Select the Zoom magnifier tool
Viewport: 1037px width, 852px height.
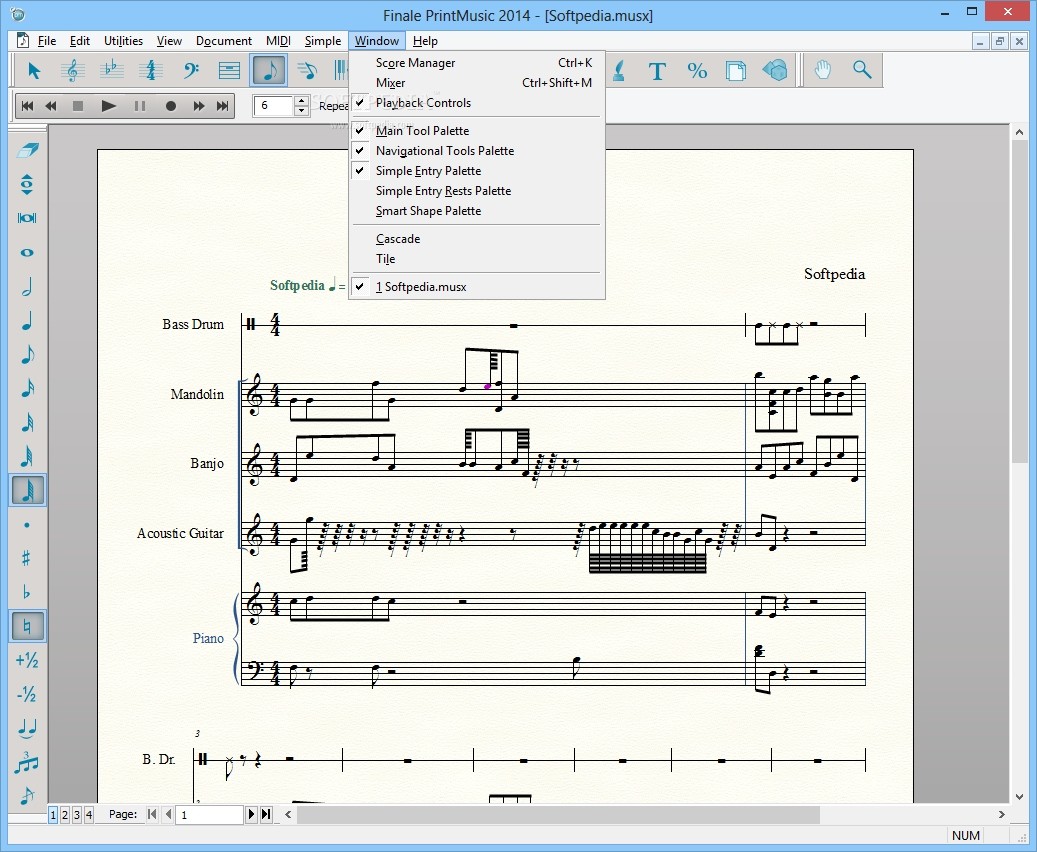pyautogui.click(x=862, y=70)
